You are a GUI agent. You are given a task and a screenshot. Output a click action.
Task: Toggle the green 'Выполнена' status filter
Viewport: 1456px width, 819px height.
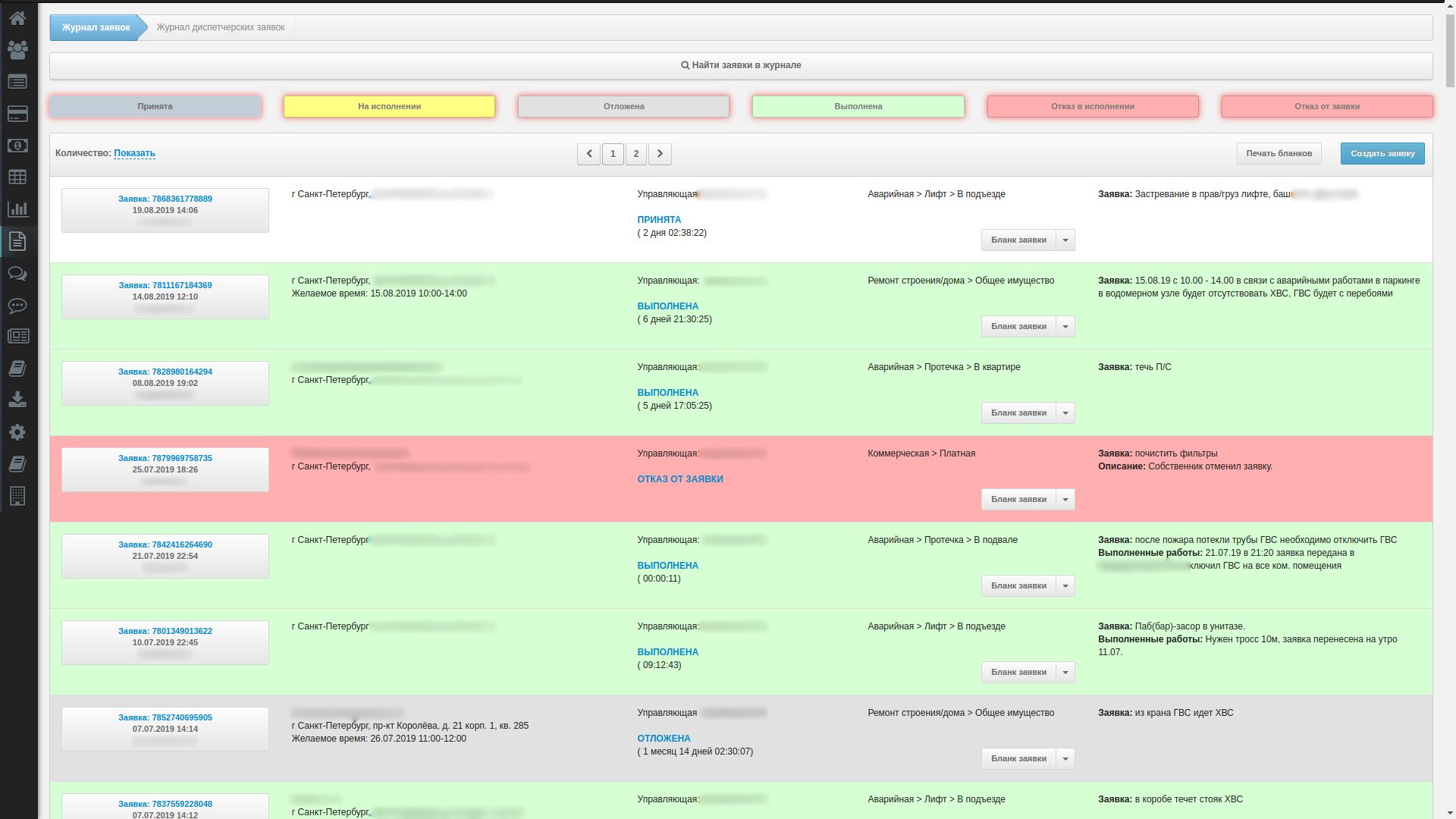(x=858, y=107)
